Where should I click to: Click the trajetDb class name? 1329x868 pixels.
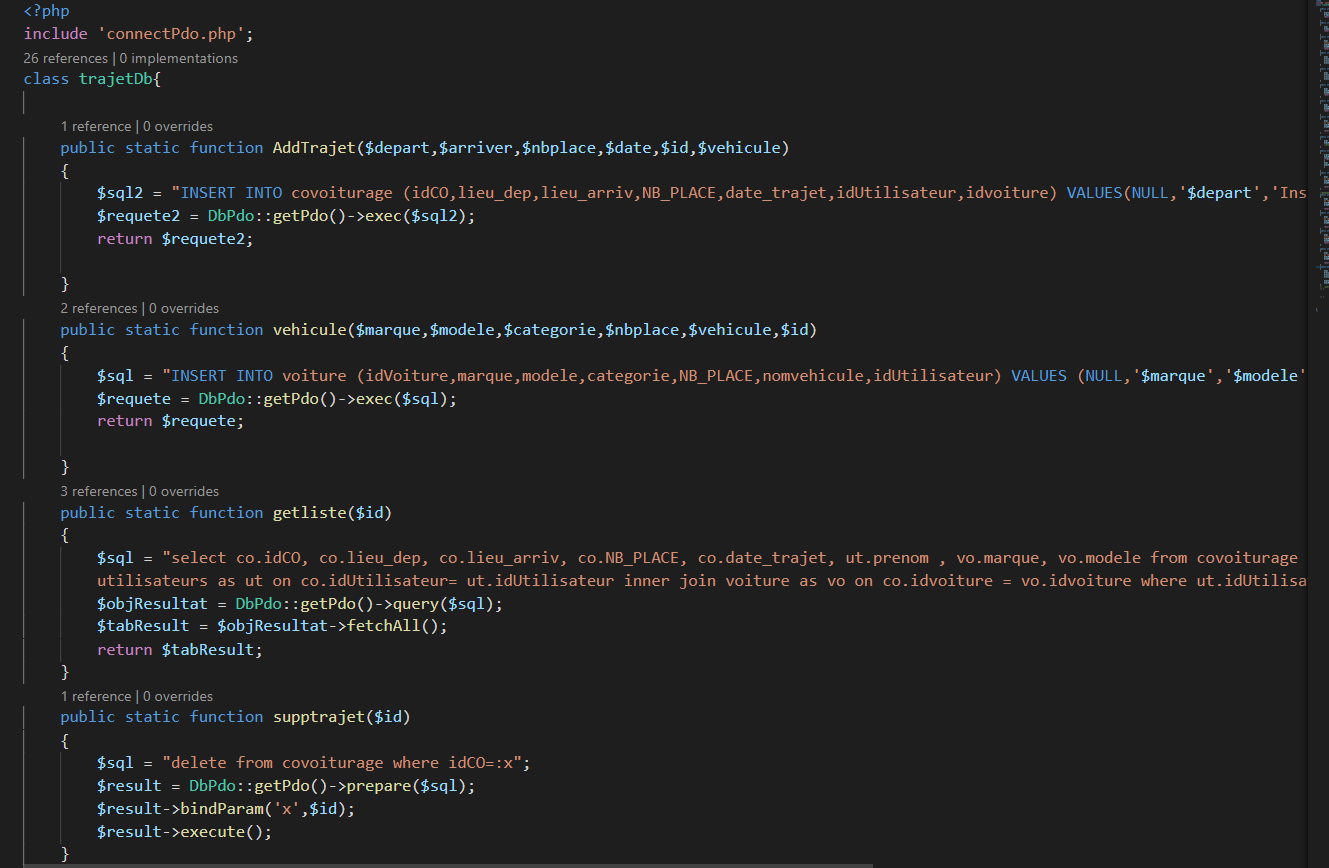pyautogui.click(x=116, y=79)
